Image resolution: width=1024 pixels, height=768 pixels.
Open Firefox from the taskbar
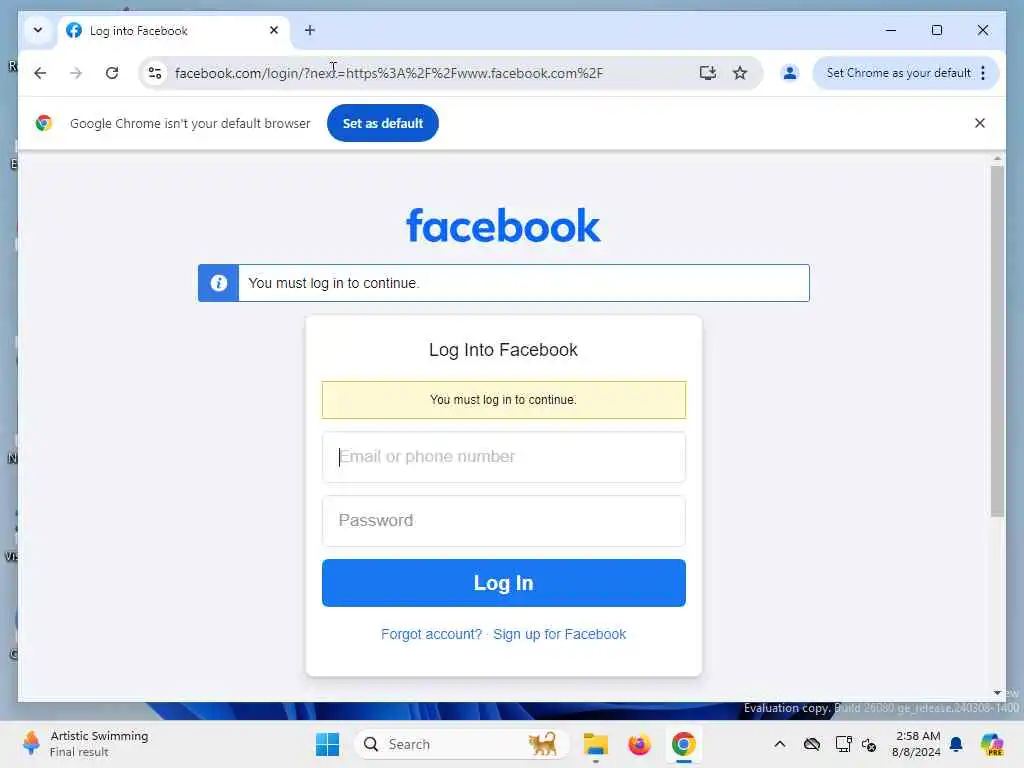point(639,744)
